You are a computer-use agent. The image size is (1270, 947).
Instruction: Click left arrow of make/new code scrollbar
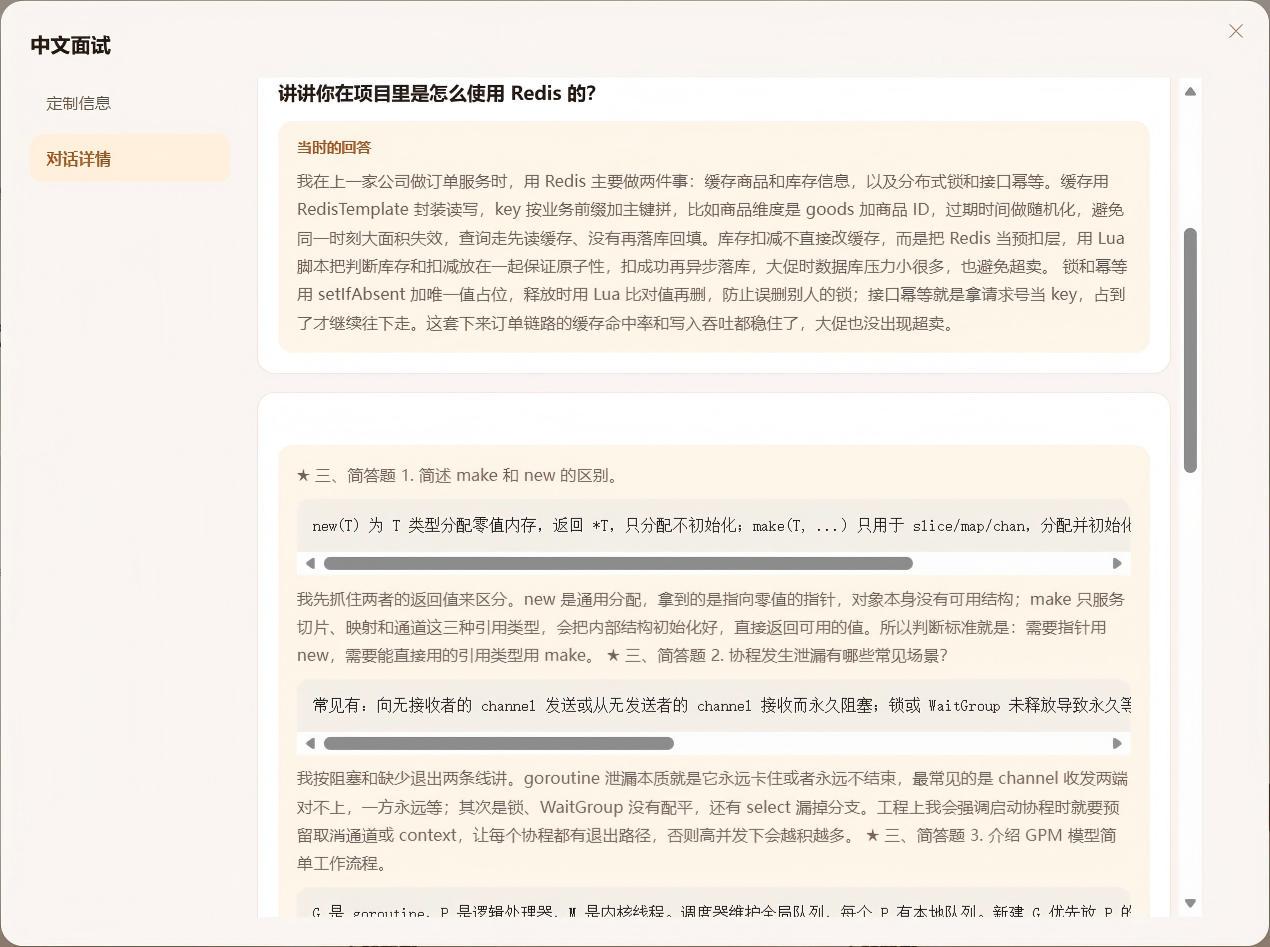(x=310, y=563)
